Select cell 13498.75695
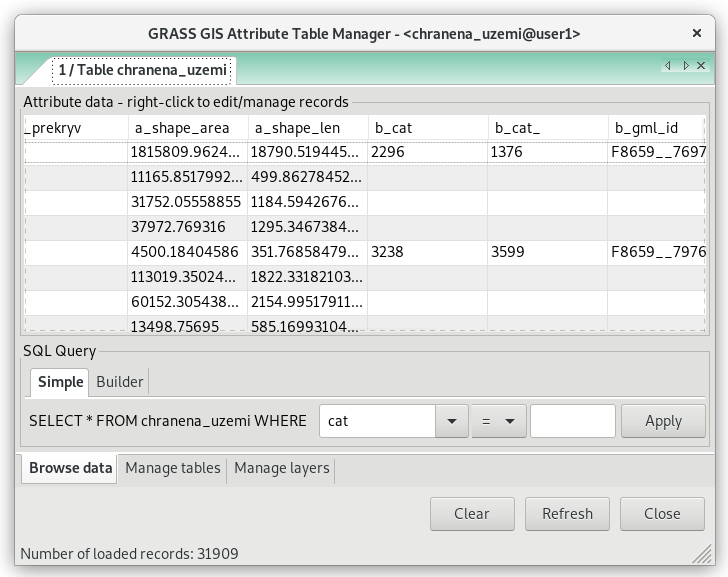This screenshot has height=577, width=728. coord(188,324)
